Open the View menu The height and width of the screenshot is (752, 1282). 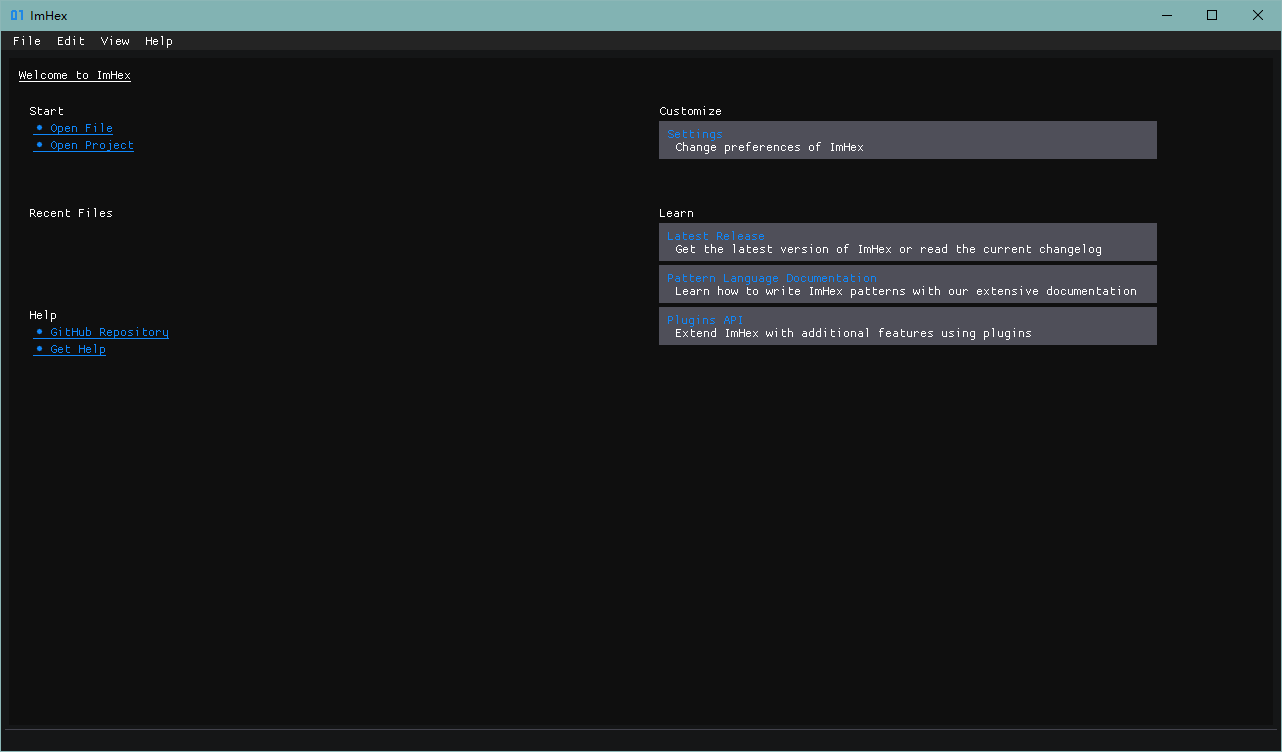coord(115,41)
